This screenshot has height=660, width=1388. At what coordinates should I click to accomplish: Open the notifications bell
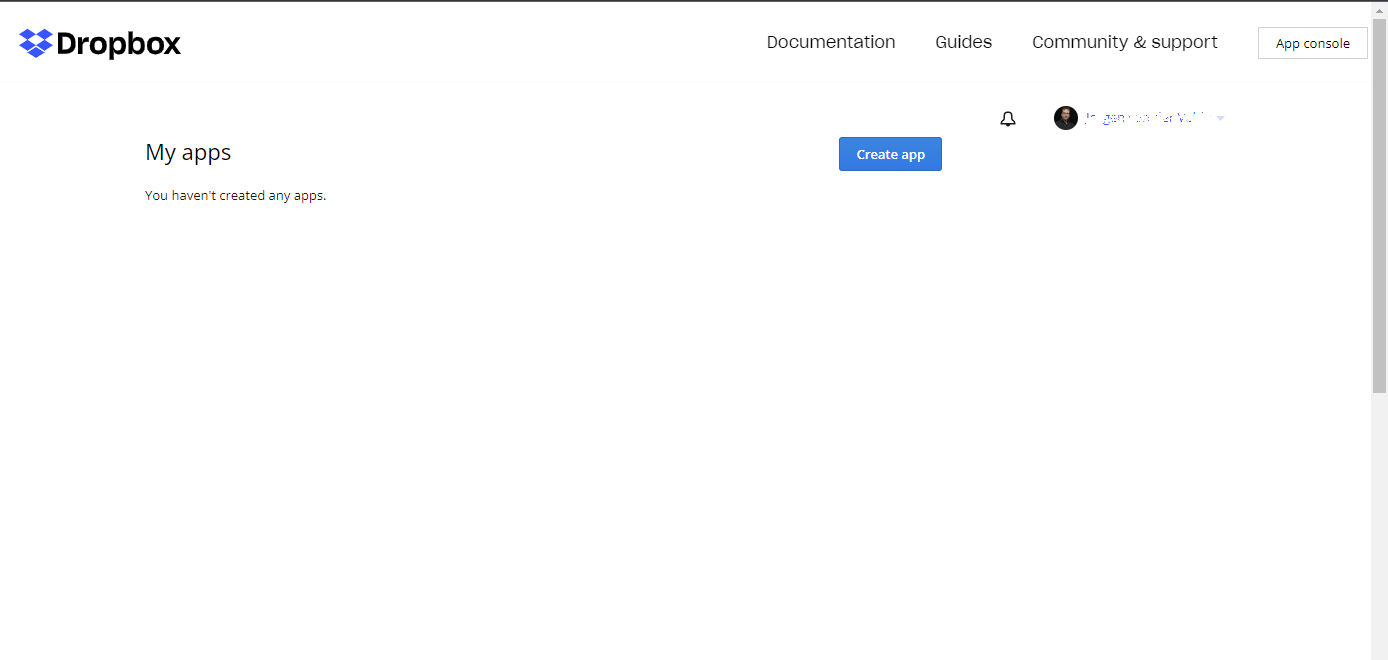pyautogui.click(x=1008, y=119)
